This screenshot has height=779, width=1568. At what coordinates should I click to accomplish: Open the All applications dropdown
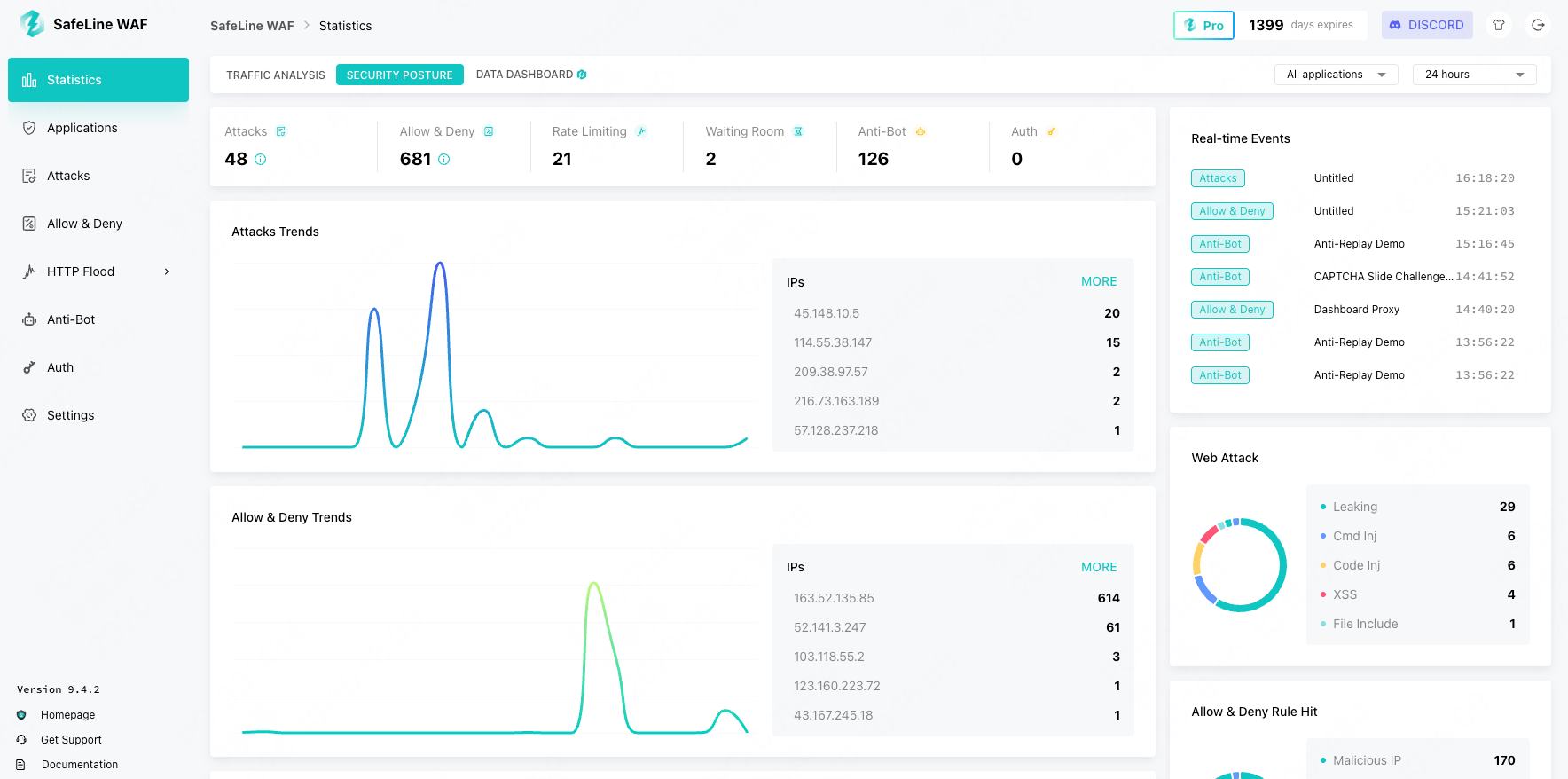1337,75
